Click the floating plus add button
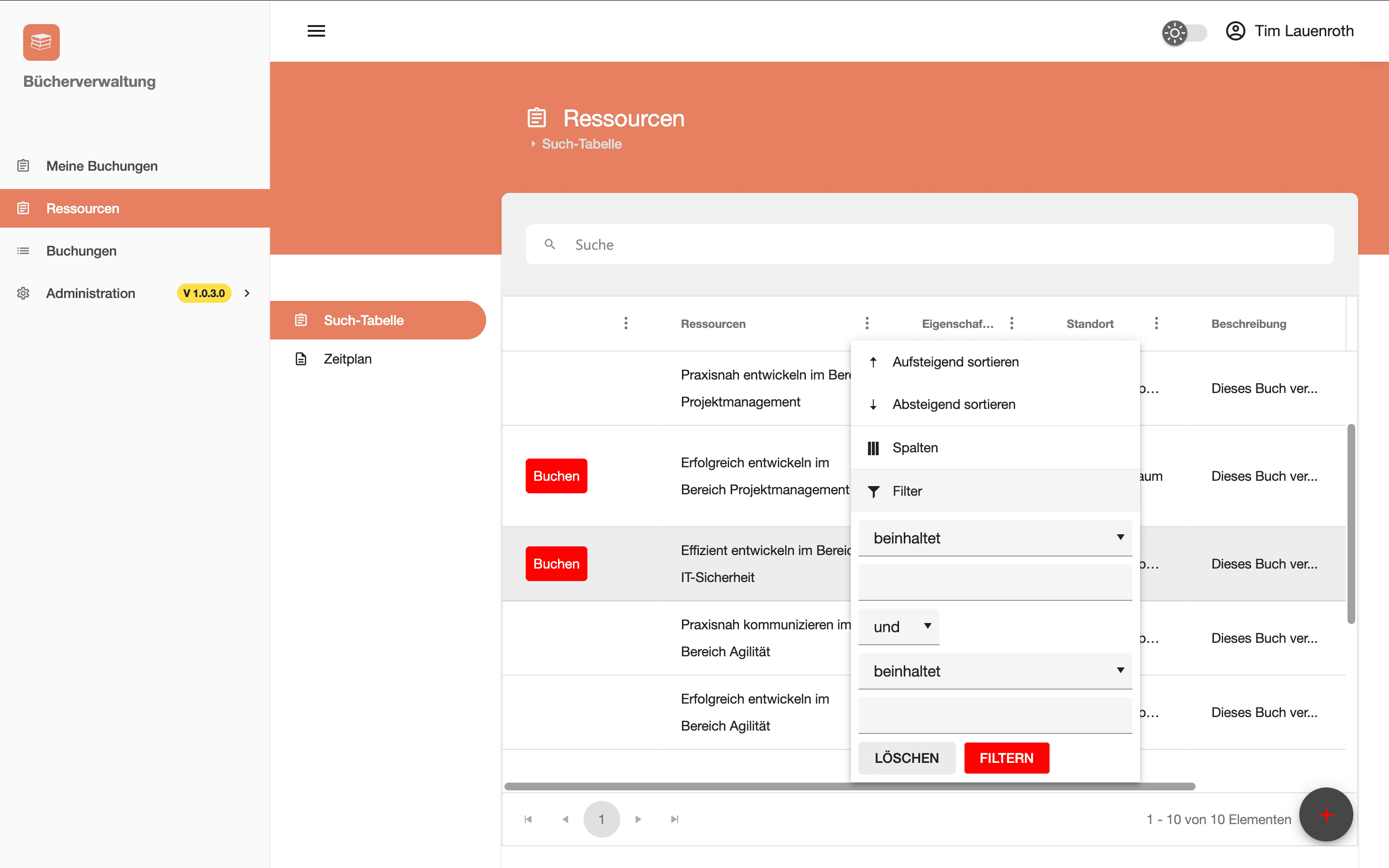This screenshot has height=868, width=1389. (1326, 814)
